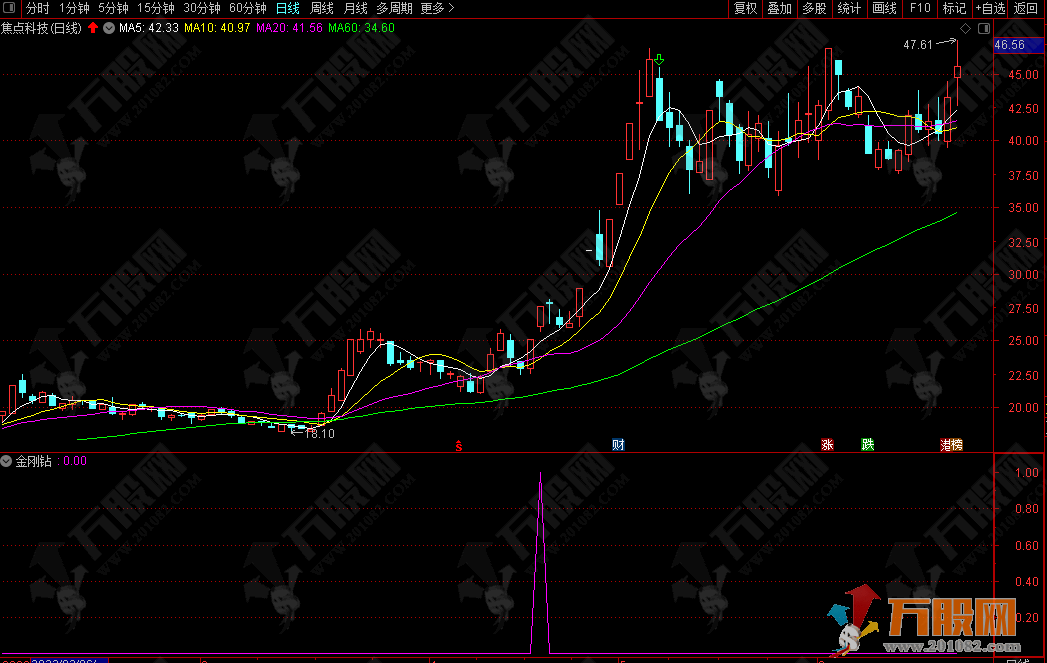Click the red 涨 marker icon

[827, 445]
